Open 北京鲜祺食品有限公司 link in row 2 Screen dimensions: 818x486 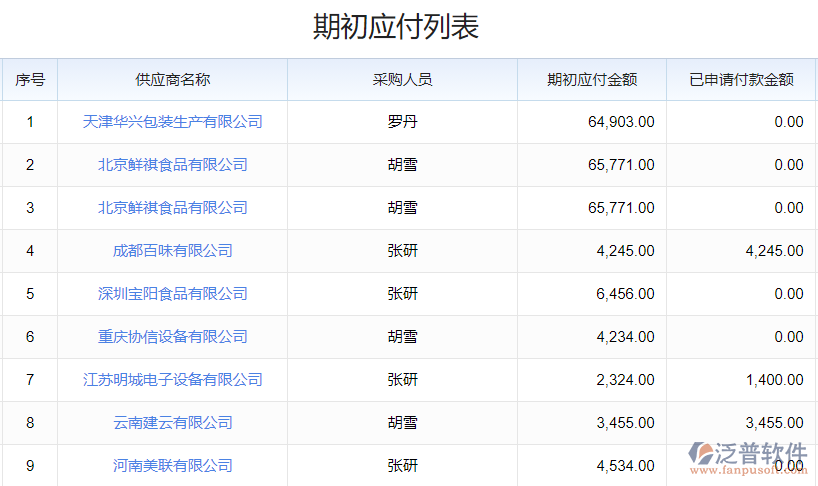(172, 165)
